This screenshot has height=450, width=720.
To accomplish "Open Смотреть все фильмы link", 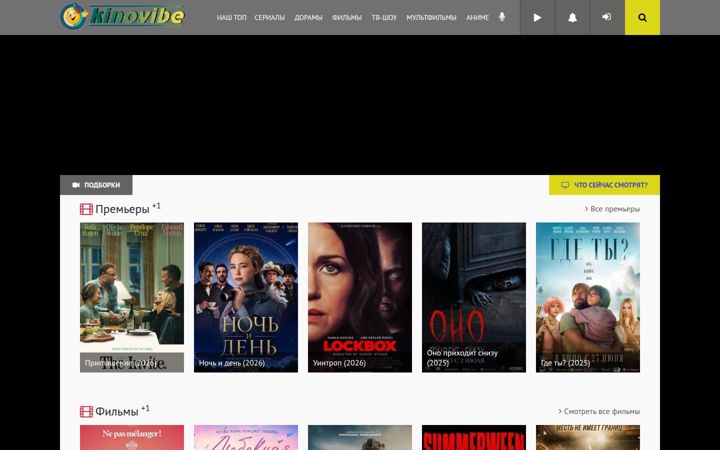I will pos(599,411).
